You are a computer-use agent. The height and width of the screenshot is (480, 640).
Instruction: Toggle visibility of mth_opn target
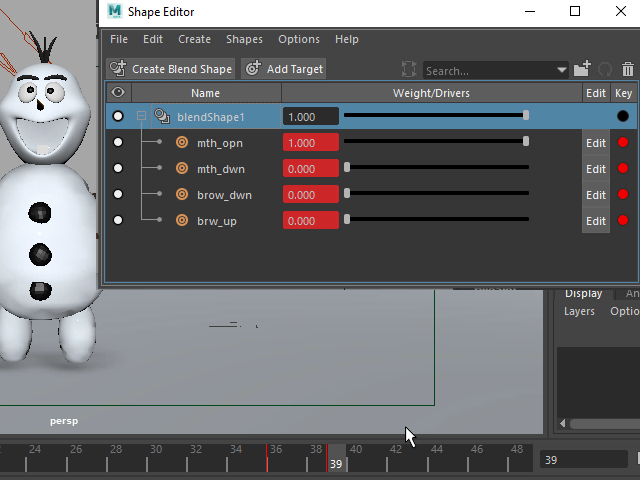[118, 143]
